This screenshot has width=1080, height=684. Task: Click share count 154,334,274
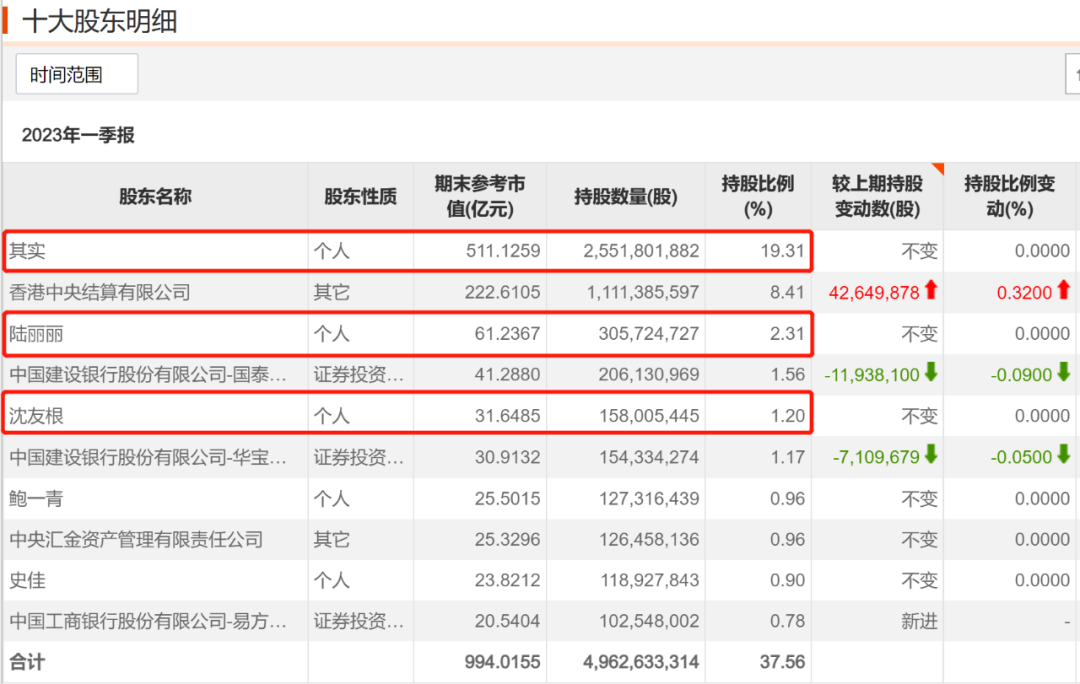(649, 457)
